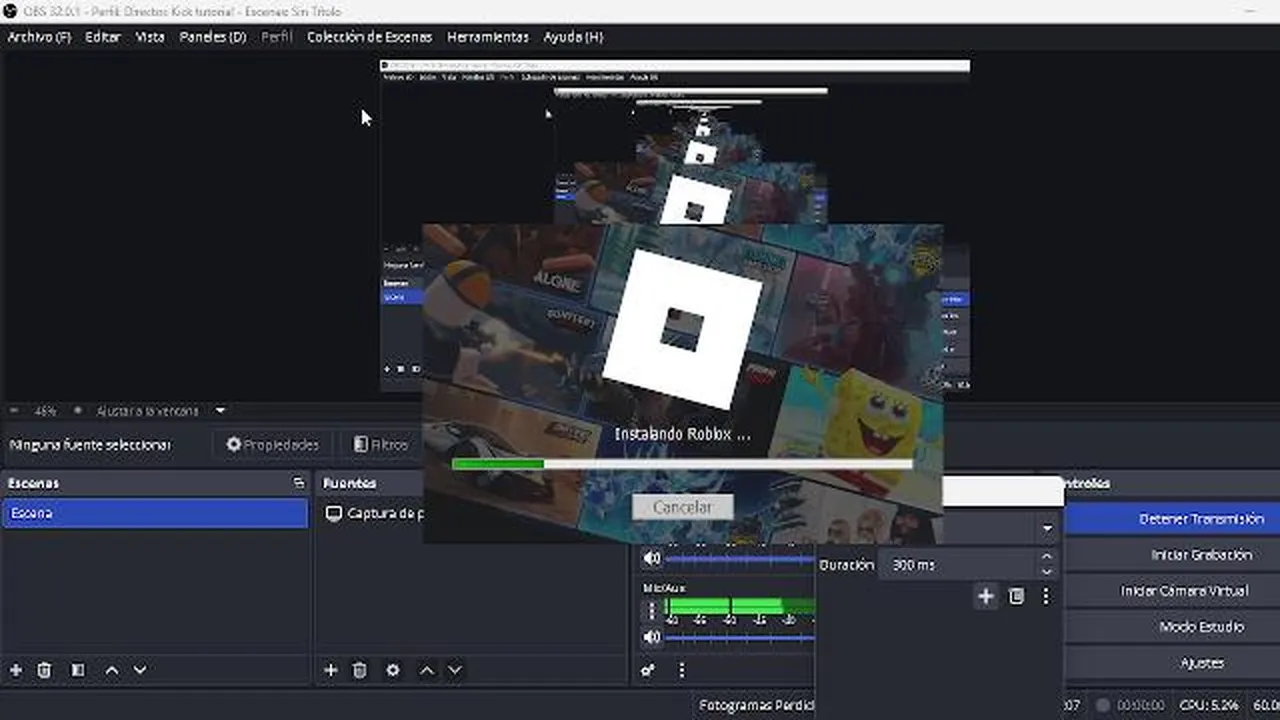Zoom in preview with plus icon
This screenshot has height=720, width=1280.
(77, 411)
